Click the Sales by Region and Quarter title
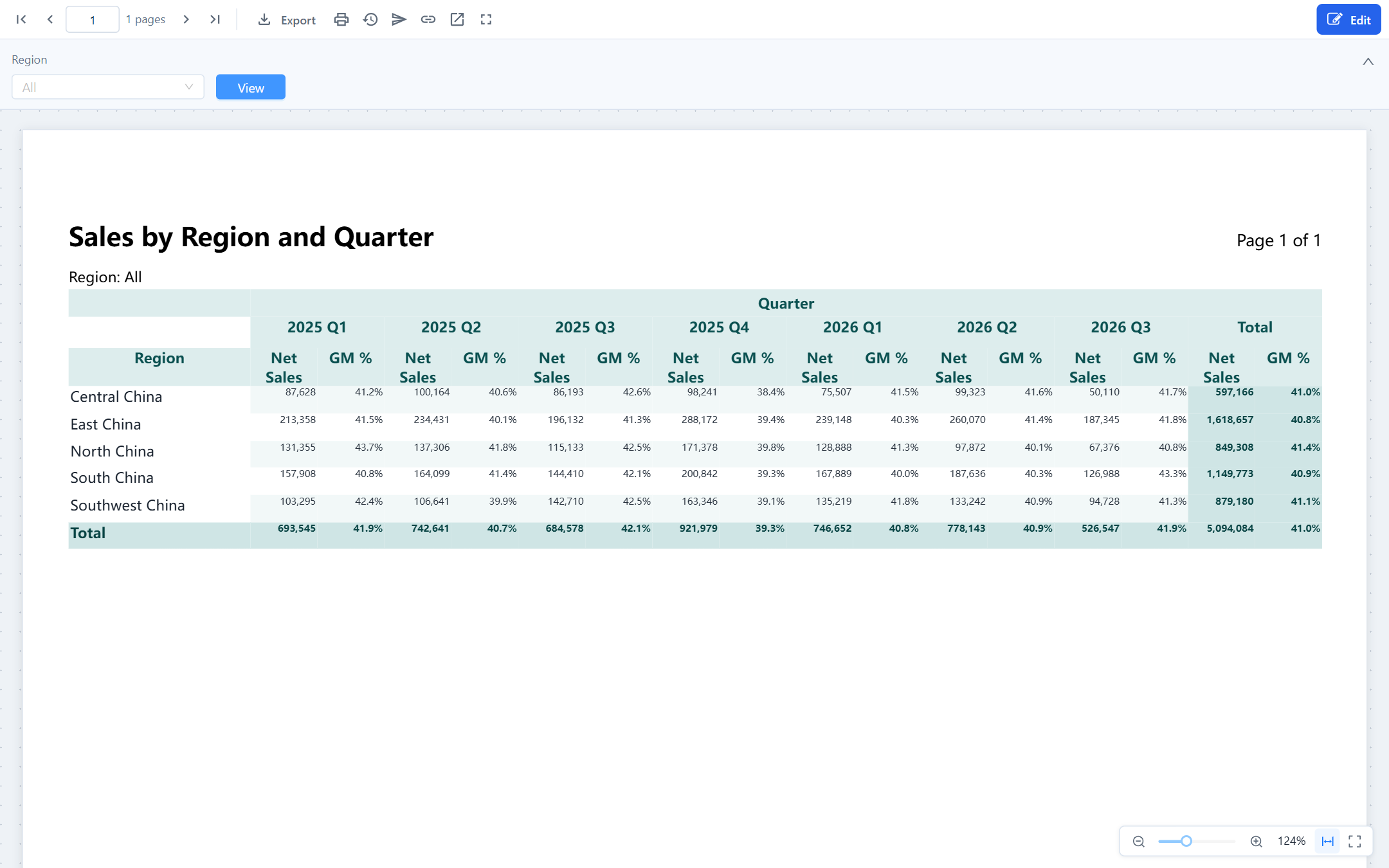Viewport: 1389px width, 868px height. click(x=251, y=237)
